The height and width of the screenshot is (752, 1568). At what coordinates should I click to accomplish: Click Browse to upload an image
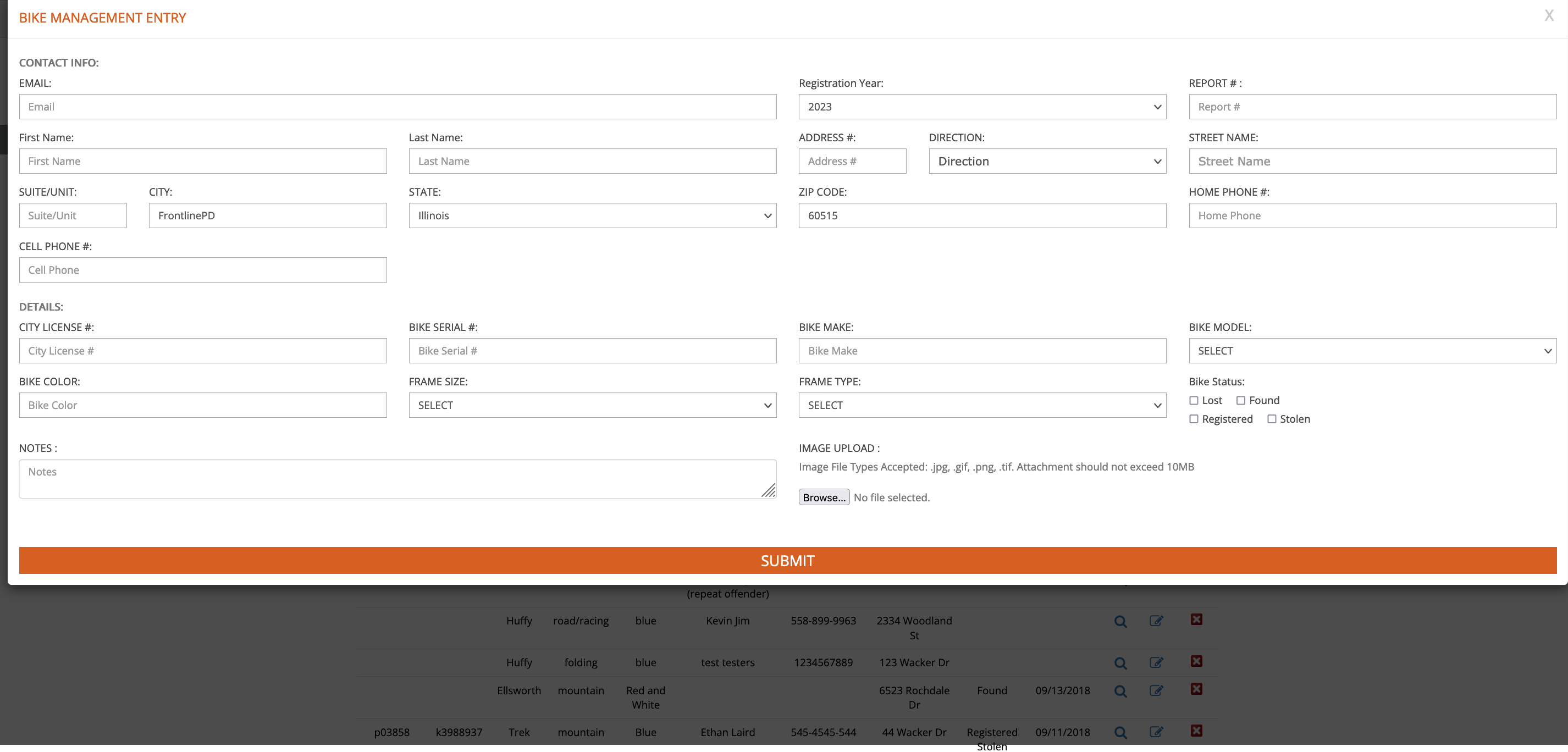click(x=824, y=497)
